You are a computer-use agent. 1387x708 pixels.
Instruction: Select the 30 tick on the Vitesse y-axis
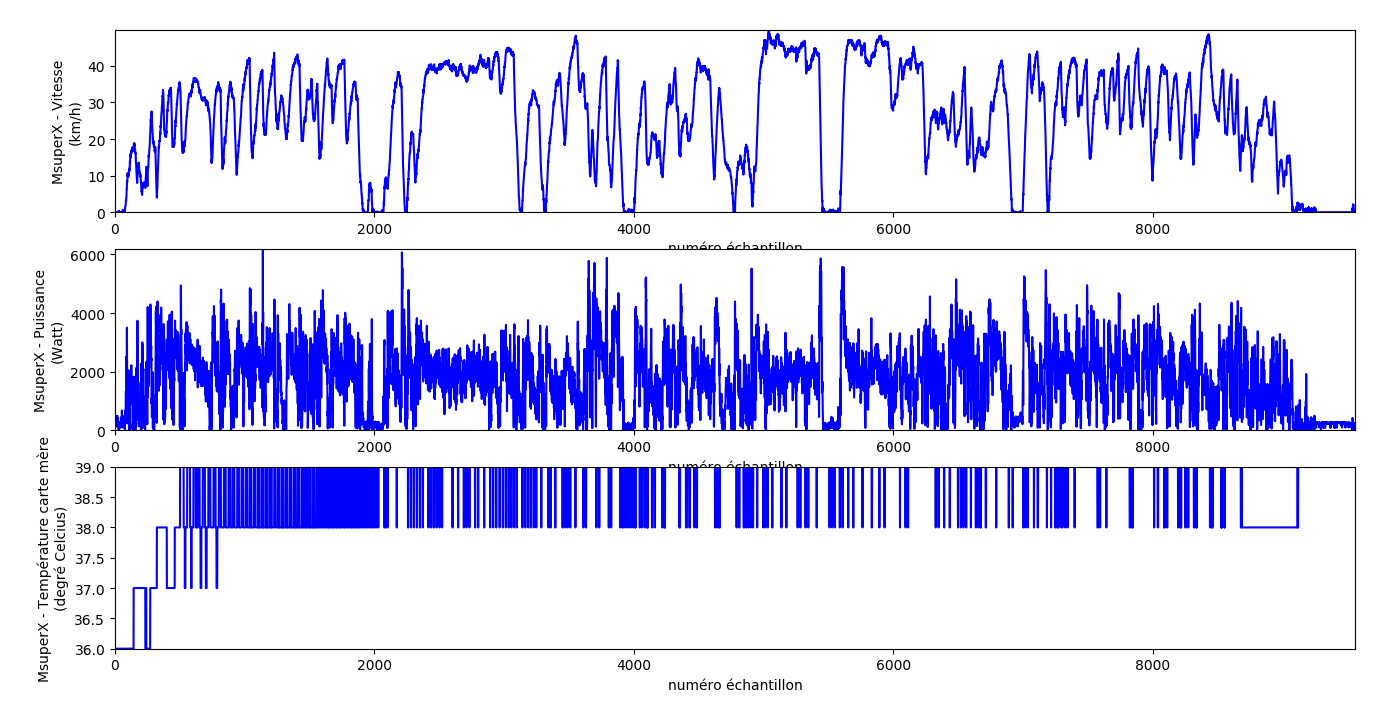pyautogui.click(x=99, y=104)
